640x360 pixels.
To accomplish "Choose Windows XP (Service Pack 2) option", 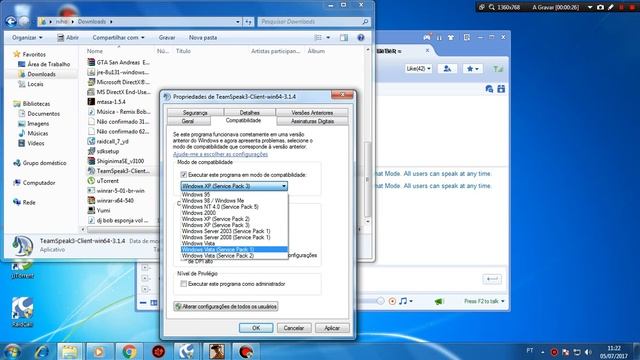I will (216, 219).
